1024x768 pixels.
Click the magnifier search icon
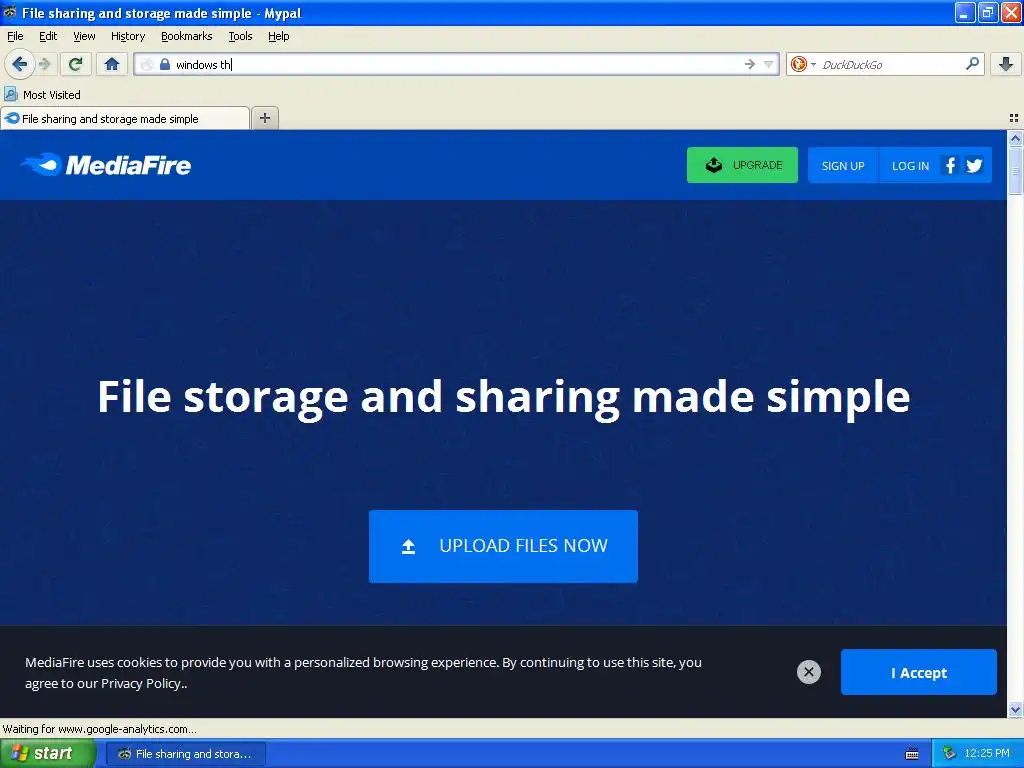tap(972, 64)
